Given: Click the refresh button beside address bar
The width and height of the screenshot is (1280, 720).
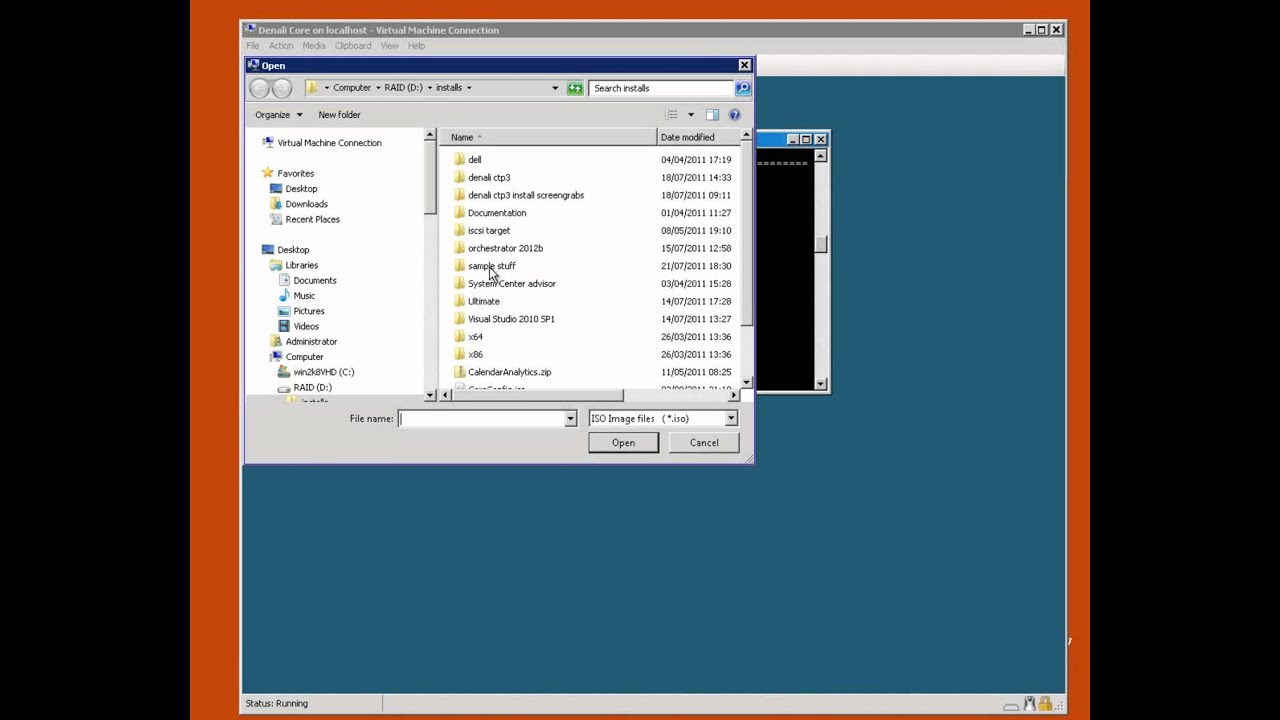Looking at the screenshot, I should (x=575, y=88).
